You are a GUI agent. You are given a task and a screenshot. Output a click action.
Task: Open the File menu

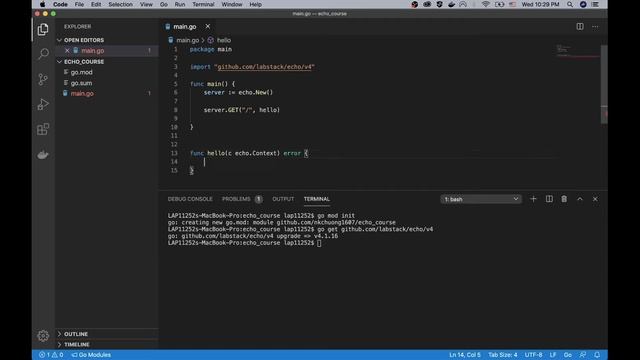[79, 4]
